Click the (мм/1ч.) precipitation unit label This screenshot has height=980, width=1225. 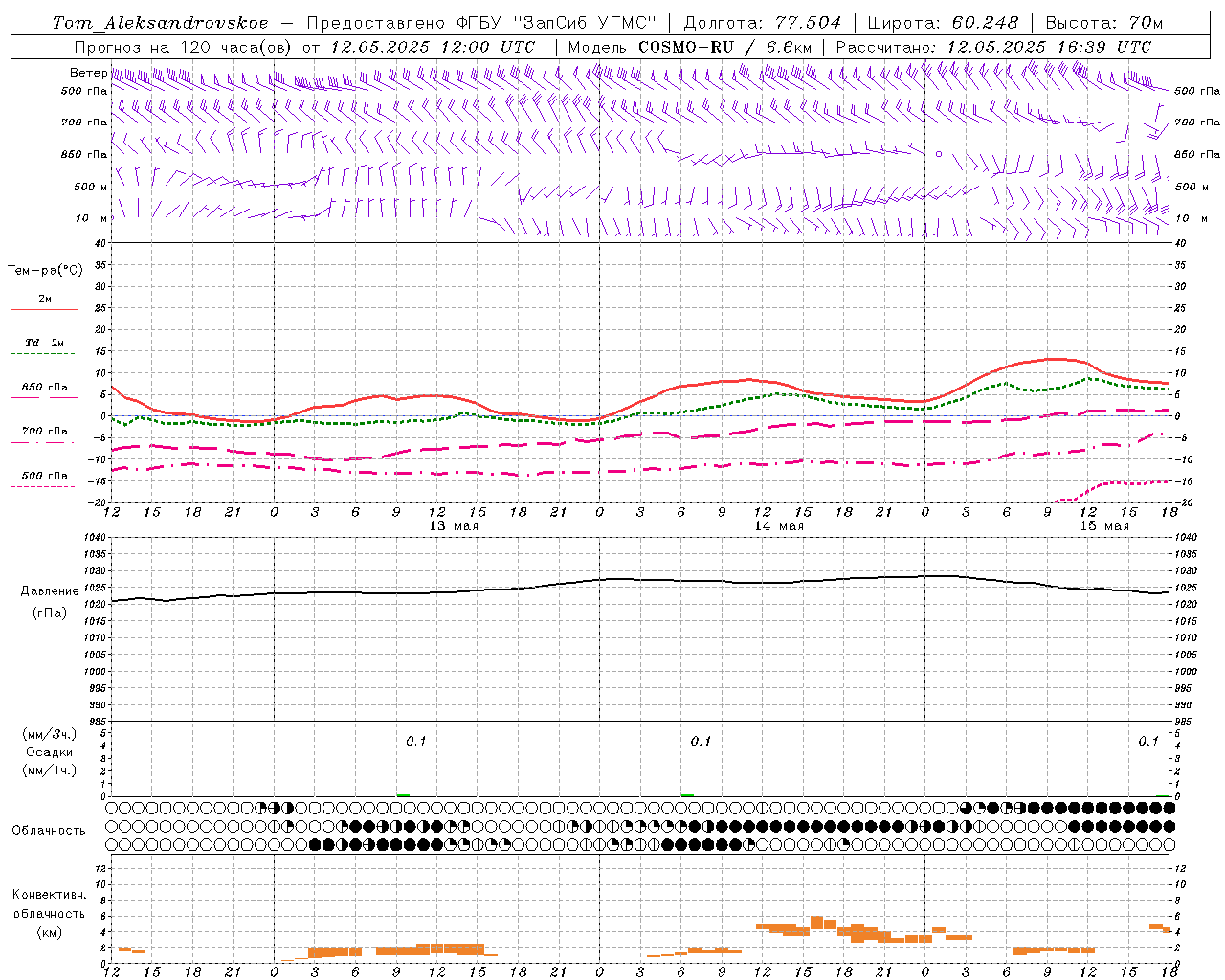[50, 770]
